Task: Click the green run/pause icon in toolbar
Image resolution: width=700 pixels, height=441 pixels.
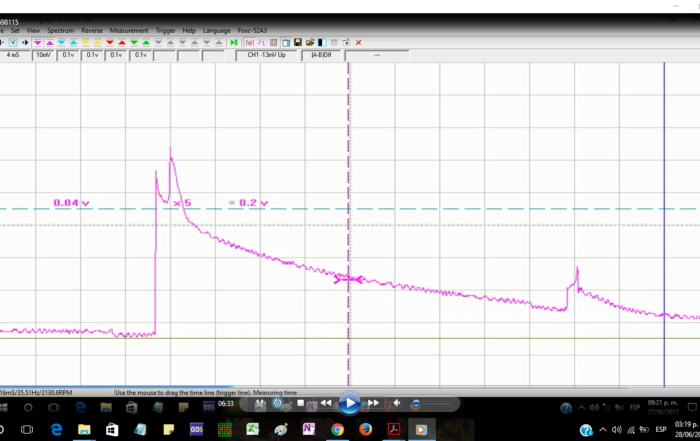Action: pos(234,43)
